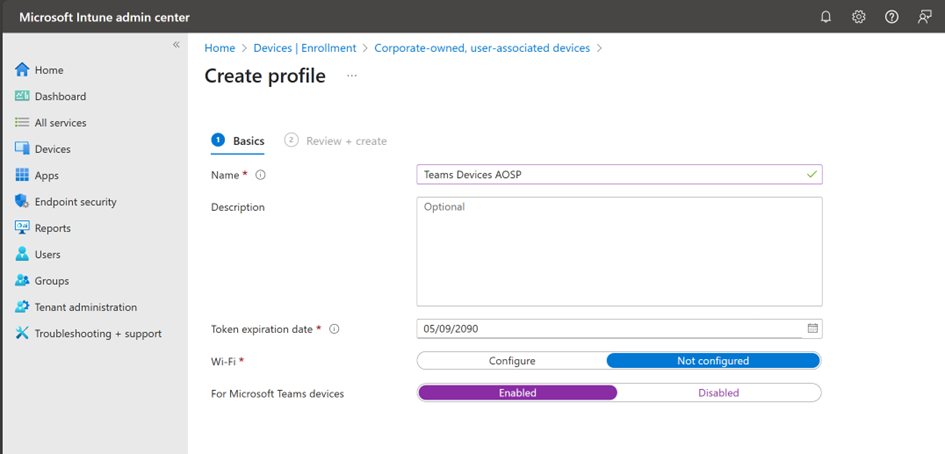Select Apps in the sidebar

click(46, 175)
